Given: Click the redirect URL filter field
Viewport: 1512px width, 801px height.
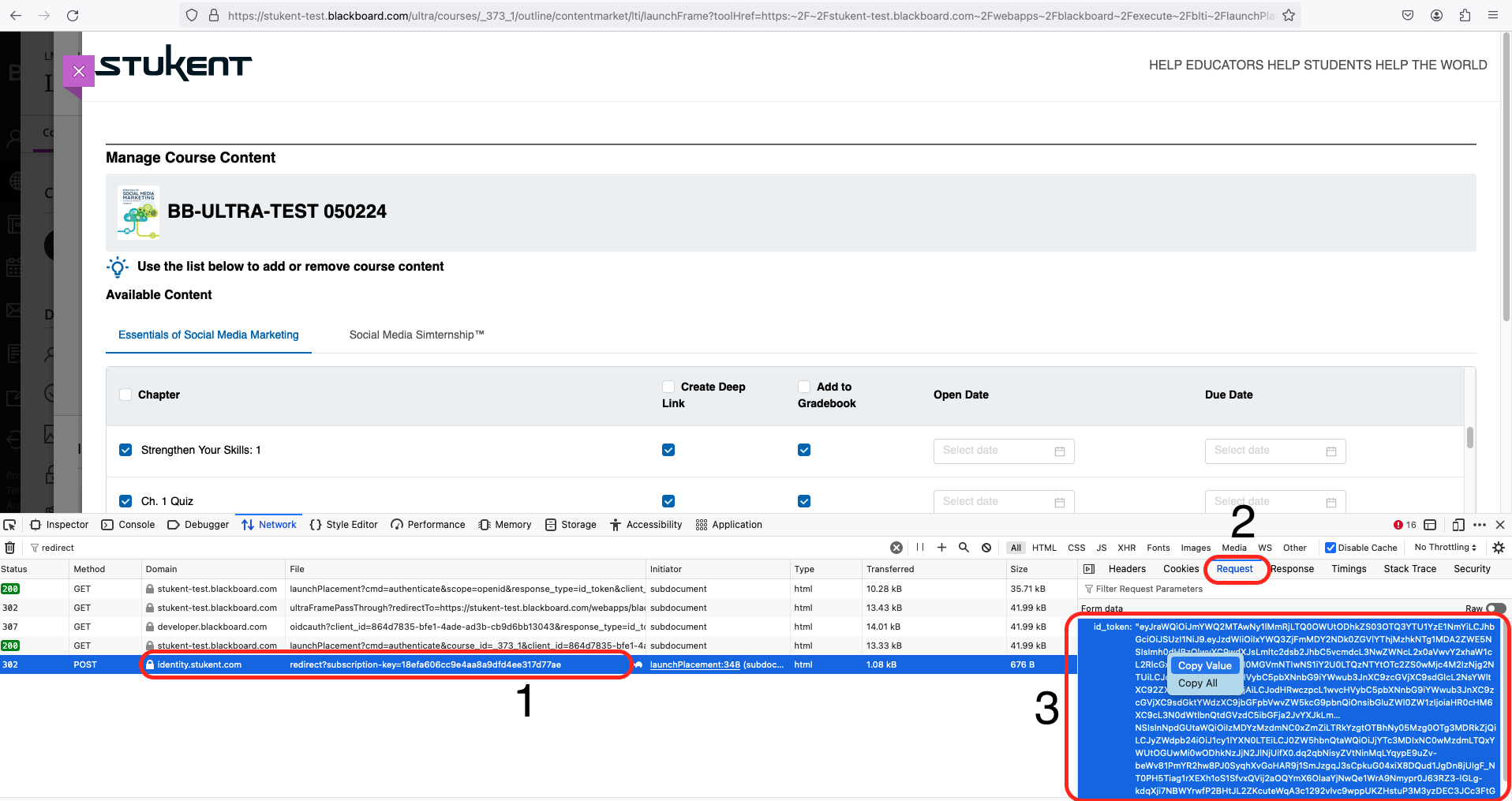Looking at the screenshot, I should (458, 548).
